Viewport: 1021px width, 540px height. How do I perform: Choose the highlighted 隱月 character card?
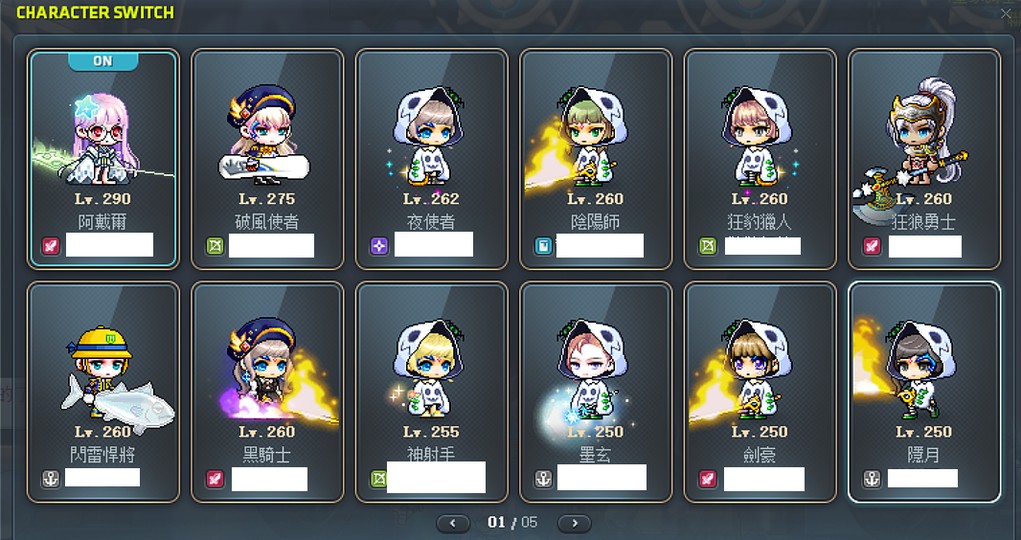[x=923, y=392]
